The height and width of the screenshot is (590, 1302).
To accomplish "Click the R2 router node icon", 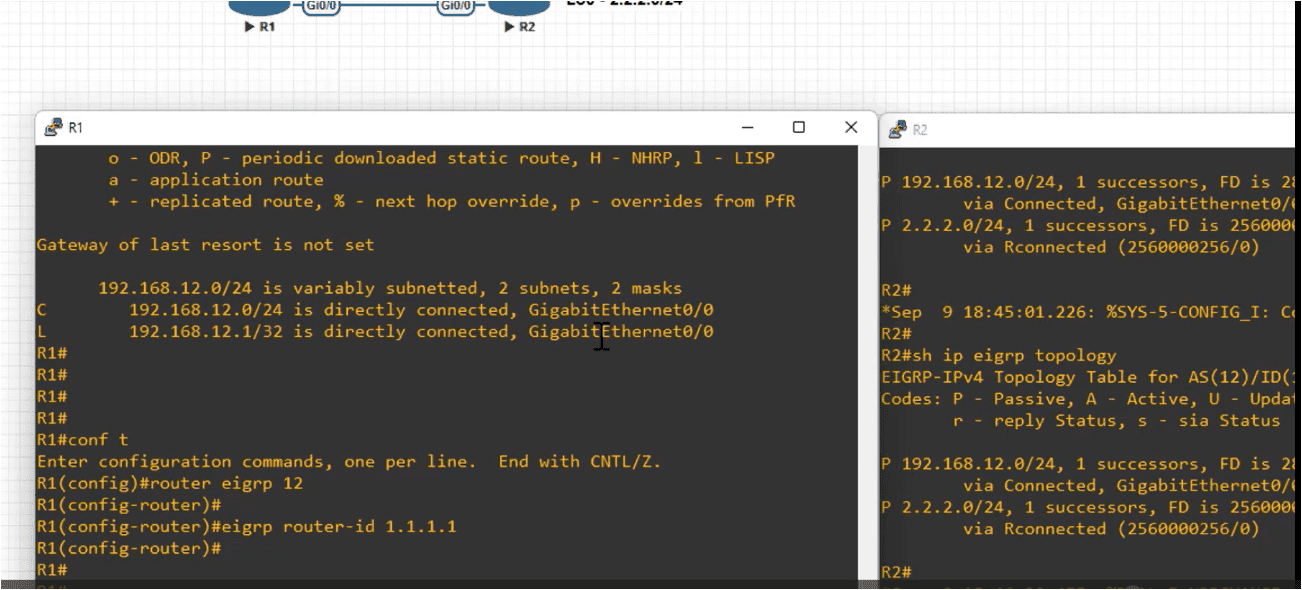I will pos(518,7).
